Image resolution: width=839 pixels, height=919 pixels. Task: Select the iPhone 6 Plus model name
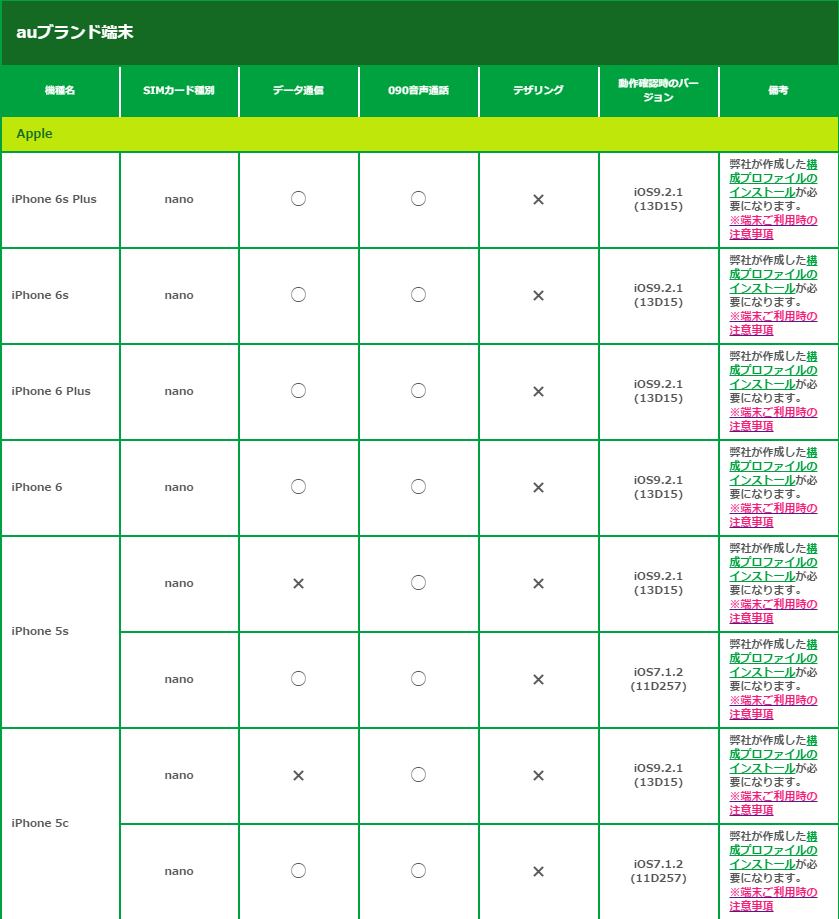(51, 392)
